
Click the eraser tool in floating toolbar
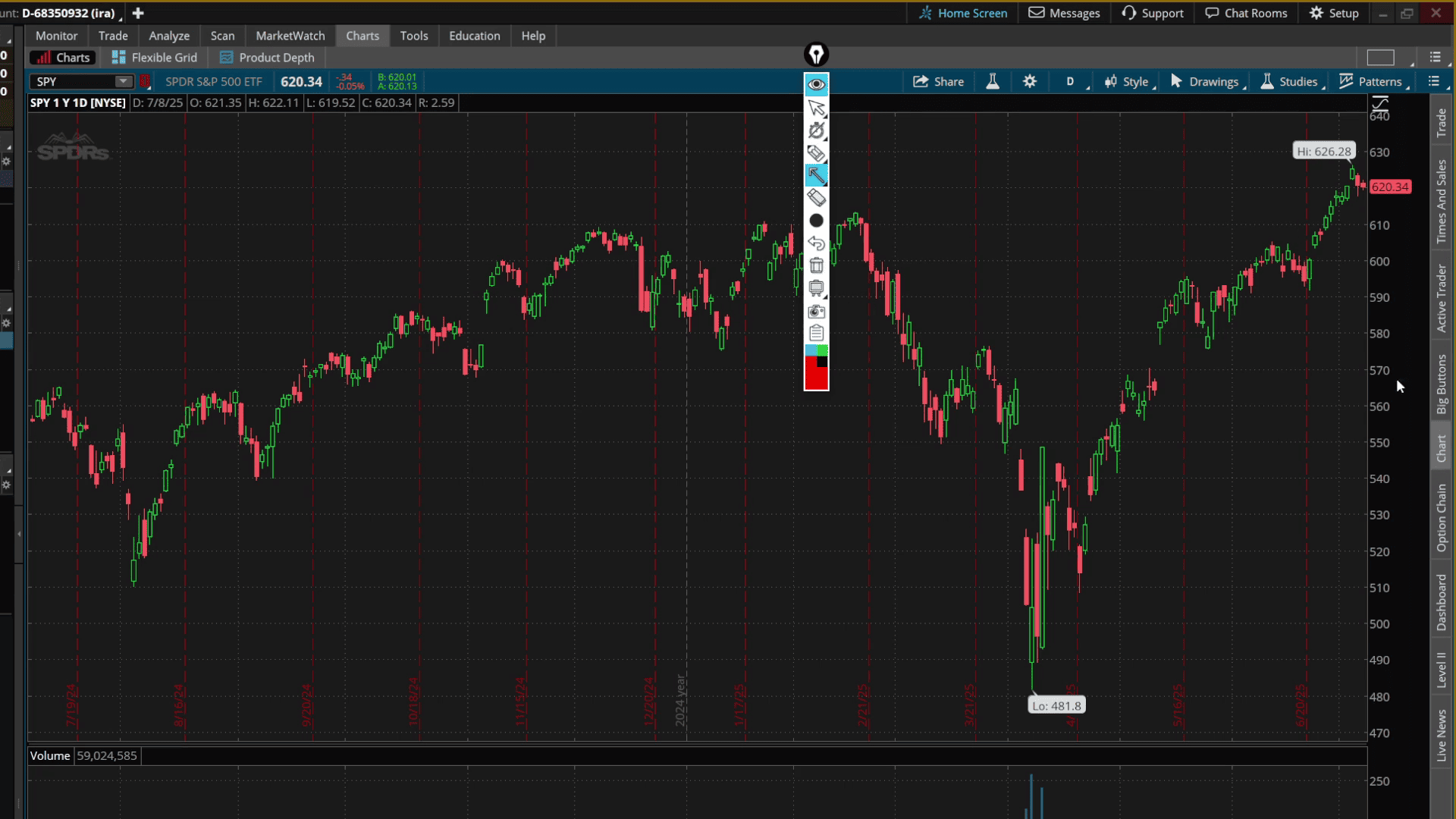coord(816,198)
